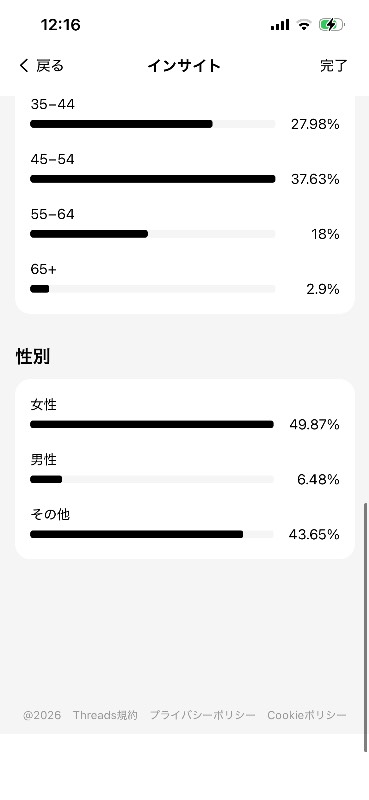Tap 完了 to finish
This screenshot has height=800, width=369.
[x=334, y=65]
